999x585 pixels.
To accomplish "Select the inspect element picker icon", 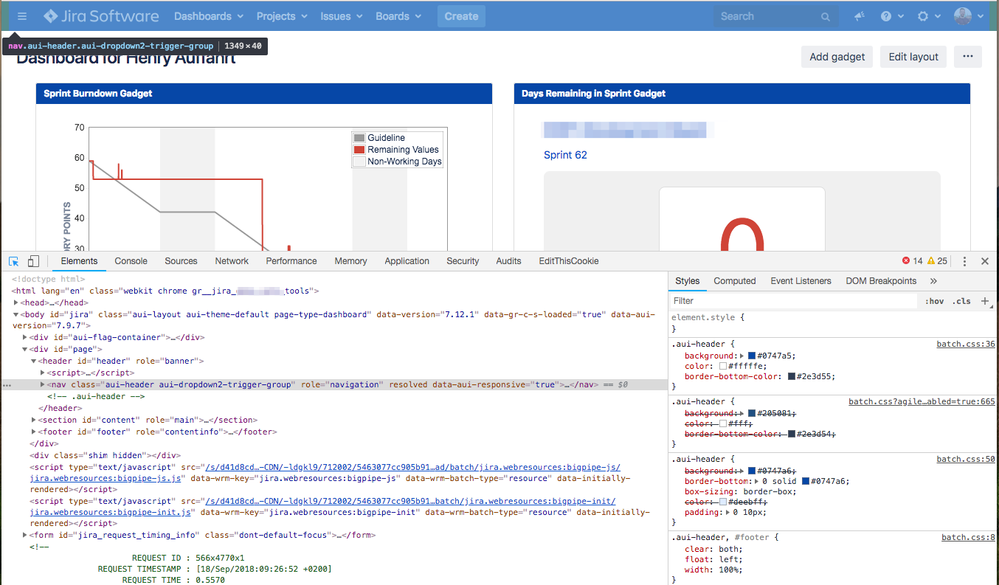I will pyautogui.click(x=13, y=261).
